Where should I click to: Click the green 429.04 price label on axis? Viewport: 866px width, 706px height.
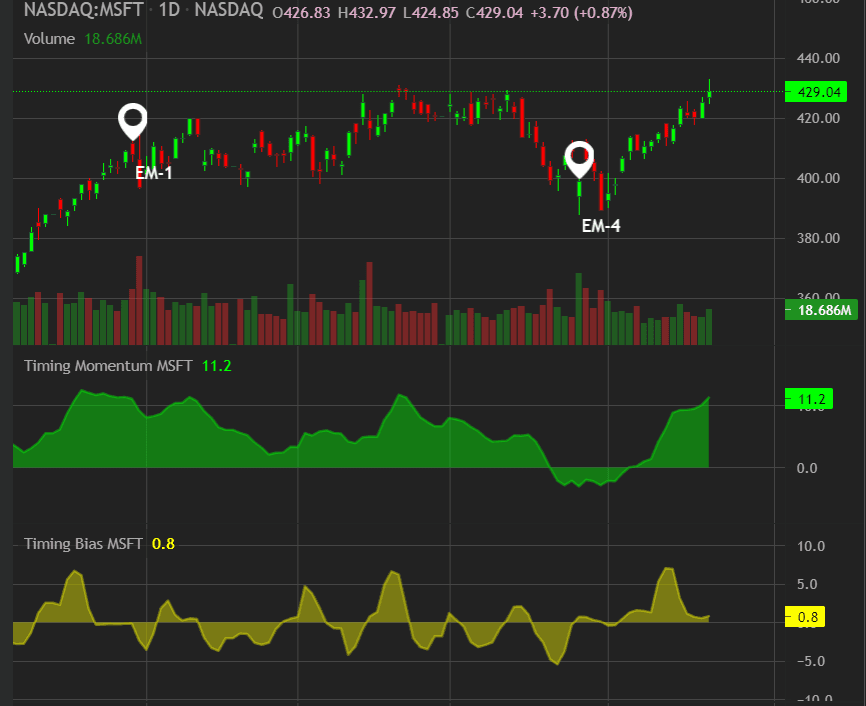point(816,92)
